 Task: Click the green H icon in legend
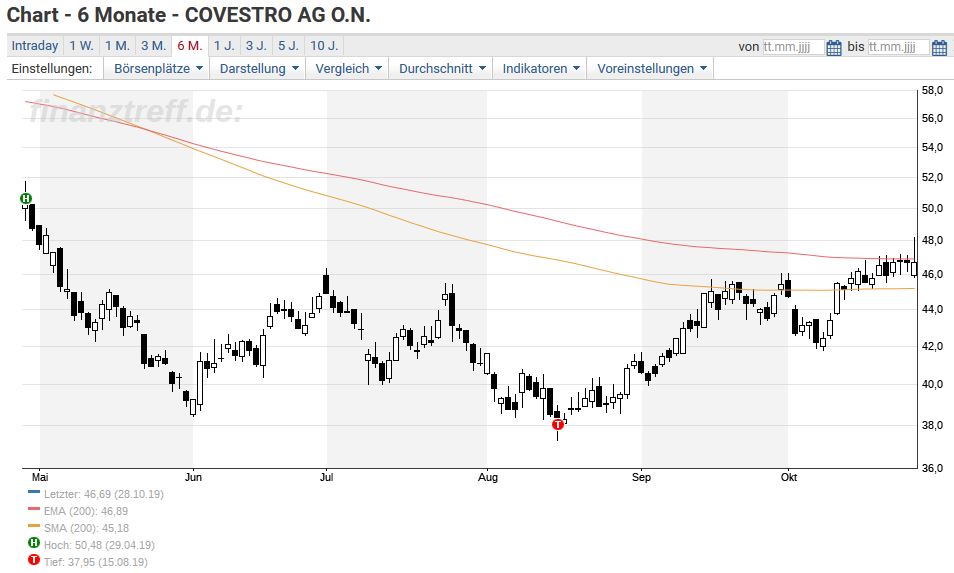(34, 543)
